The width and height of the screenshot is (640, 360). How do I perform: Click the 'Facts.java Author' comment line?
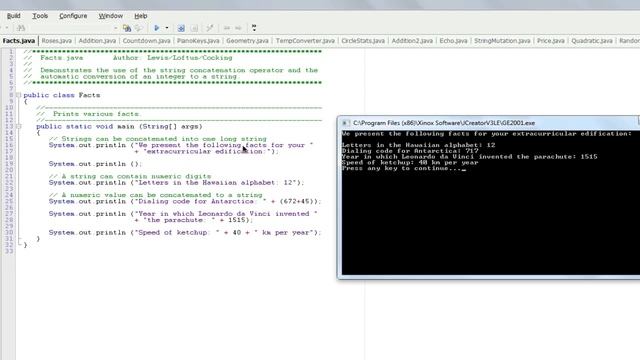tap(128, 58)
